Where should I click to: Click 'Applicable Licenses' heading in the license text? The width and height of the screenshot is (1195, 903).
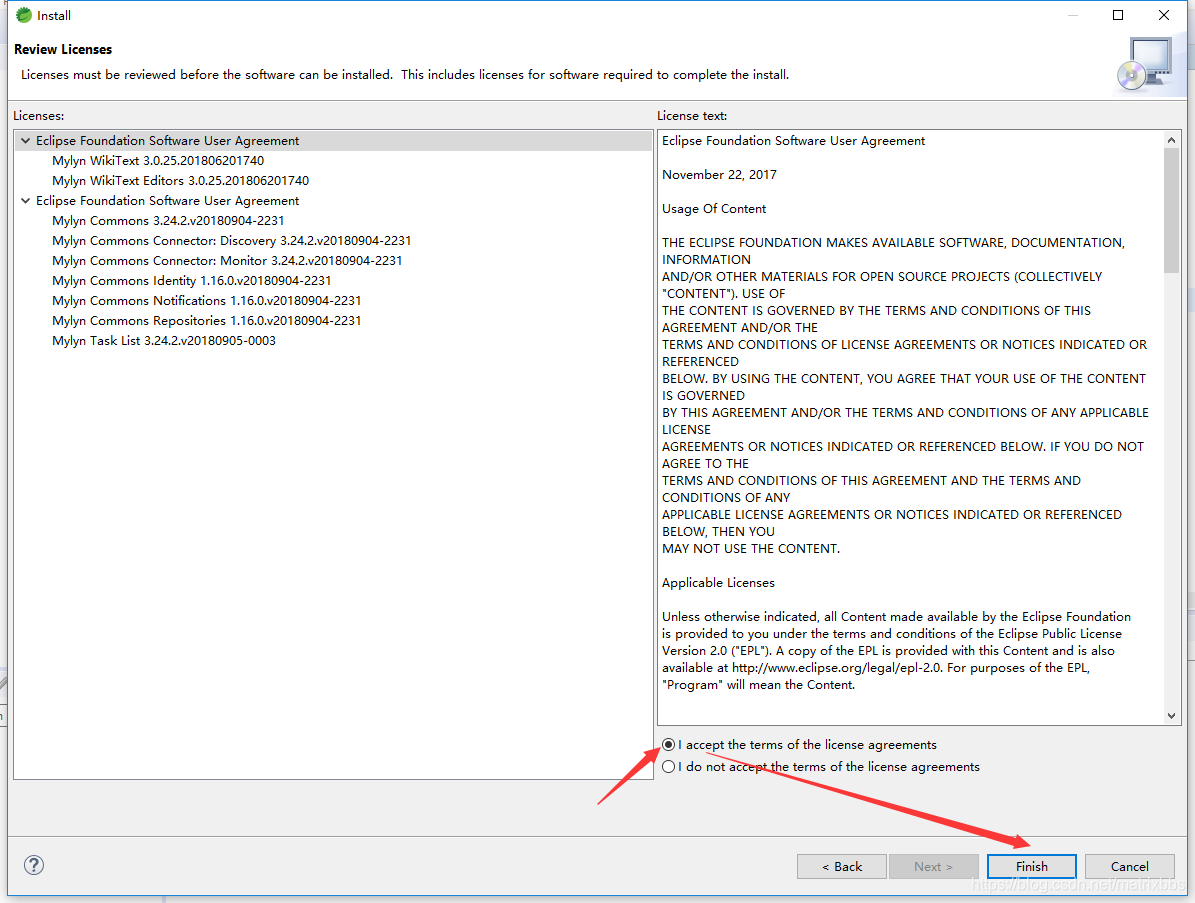pyautogui.click(x=718, y=582)
